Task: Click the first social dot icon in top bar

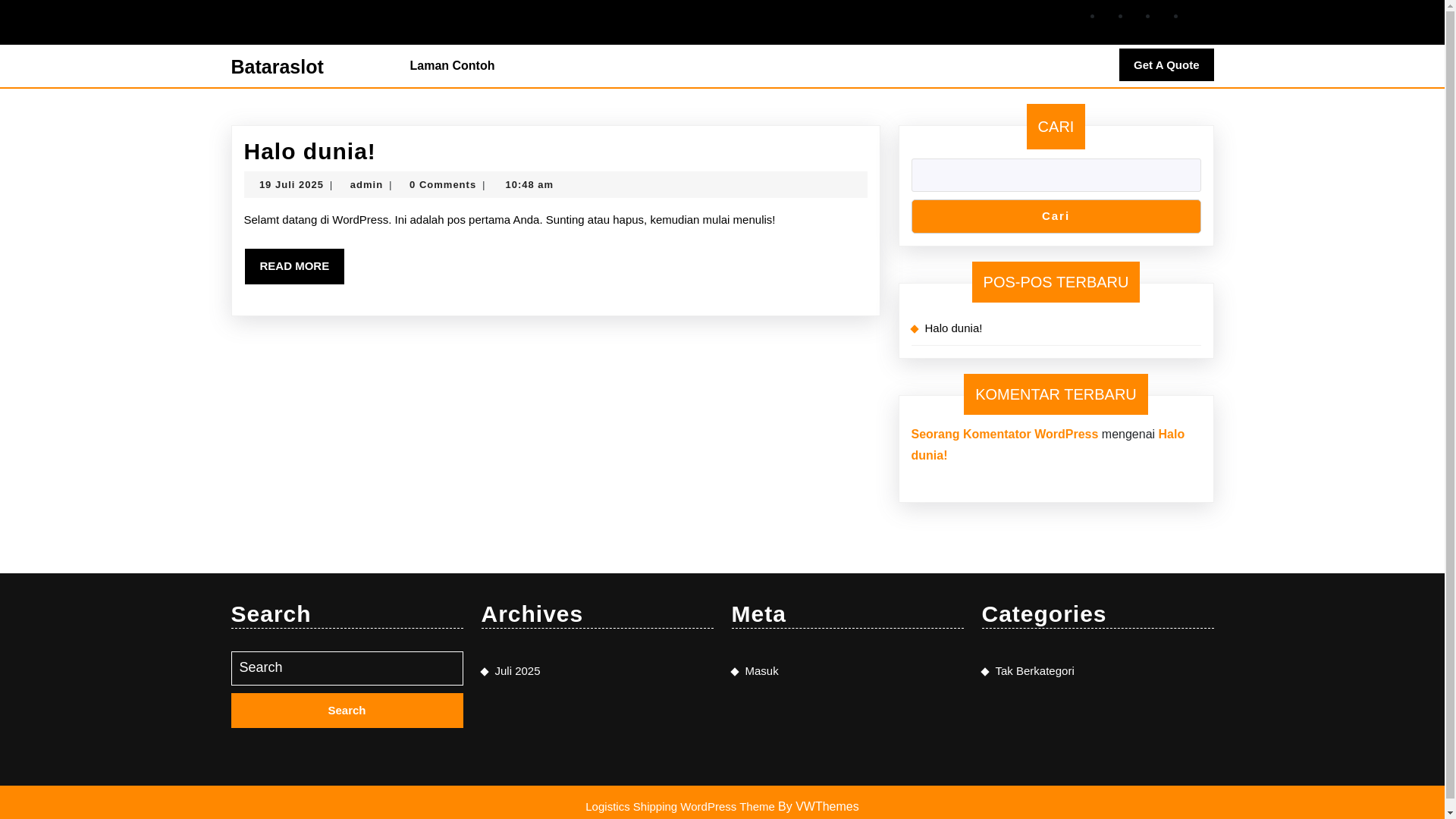Action: coord(1092,17)
